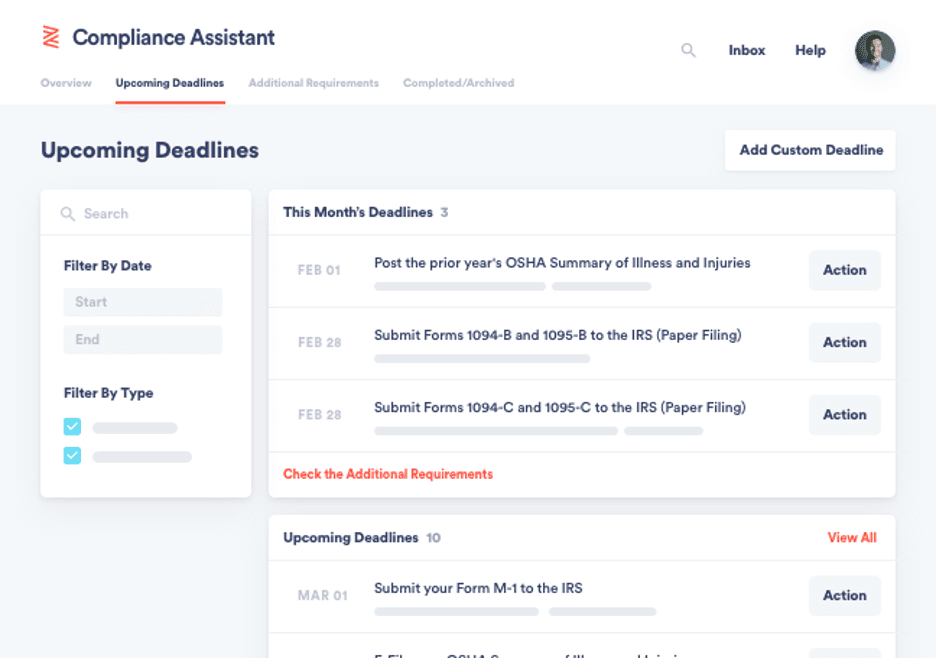Click the magnifier icon in the sidebar search box
The image size is (936, 658).
tap(67, 213)
